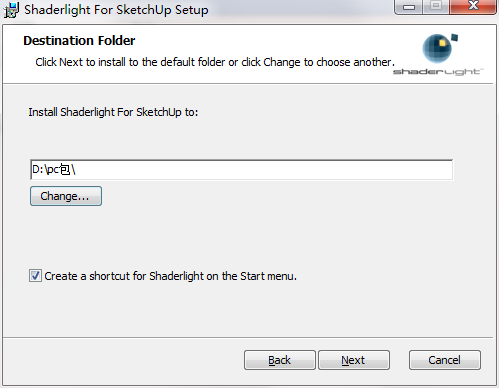Click the 'Install Shaderlight For SketchUp to:' label
The width and height of the screenshot is (499, 388).
pyautogui.click(x=113, y=112)
